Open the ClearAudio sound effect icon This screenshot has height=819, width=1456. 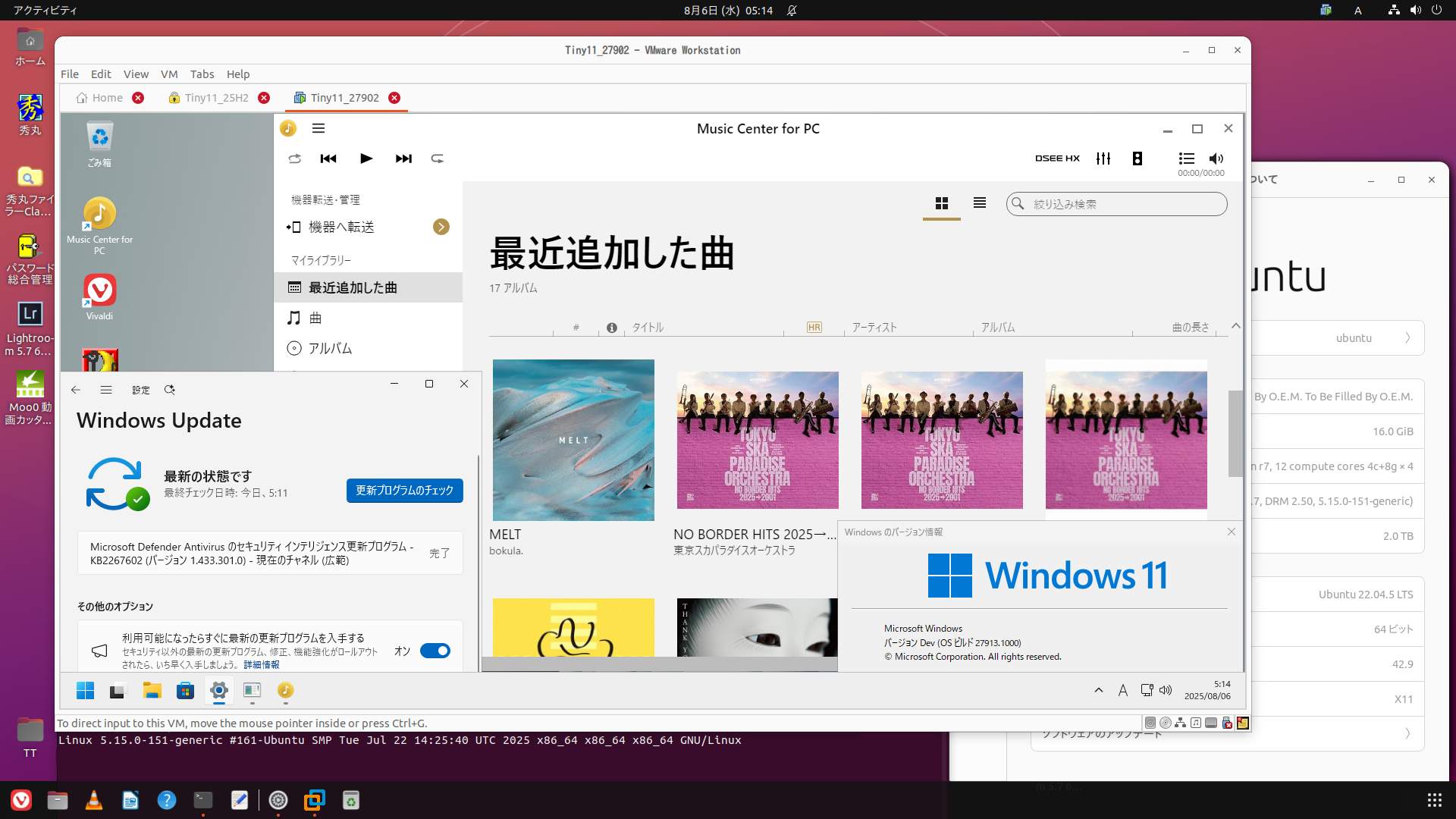tap(1137, 158)
